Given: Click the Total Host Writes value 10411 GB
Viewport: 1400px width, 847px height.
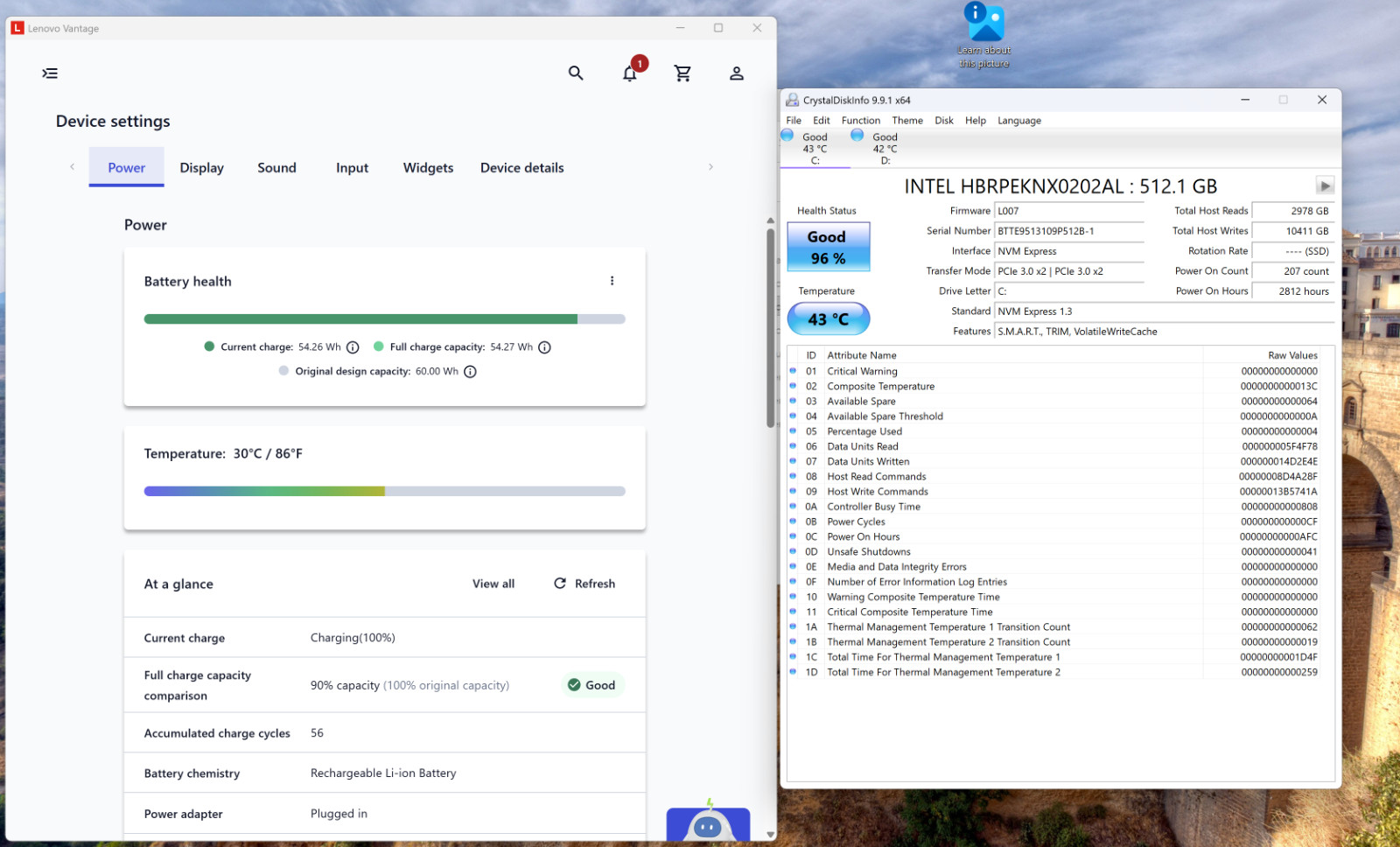Looking at the screenshot, I should (x=1292, y=231).
